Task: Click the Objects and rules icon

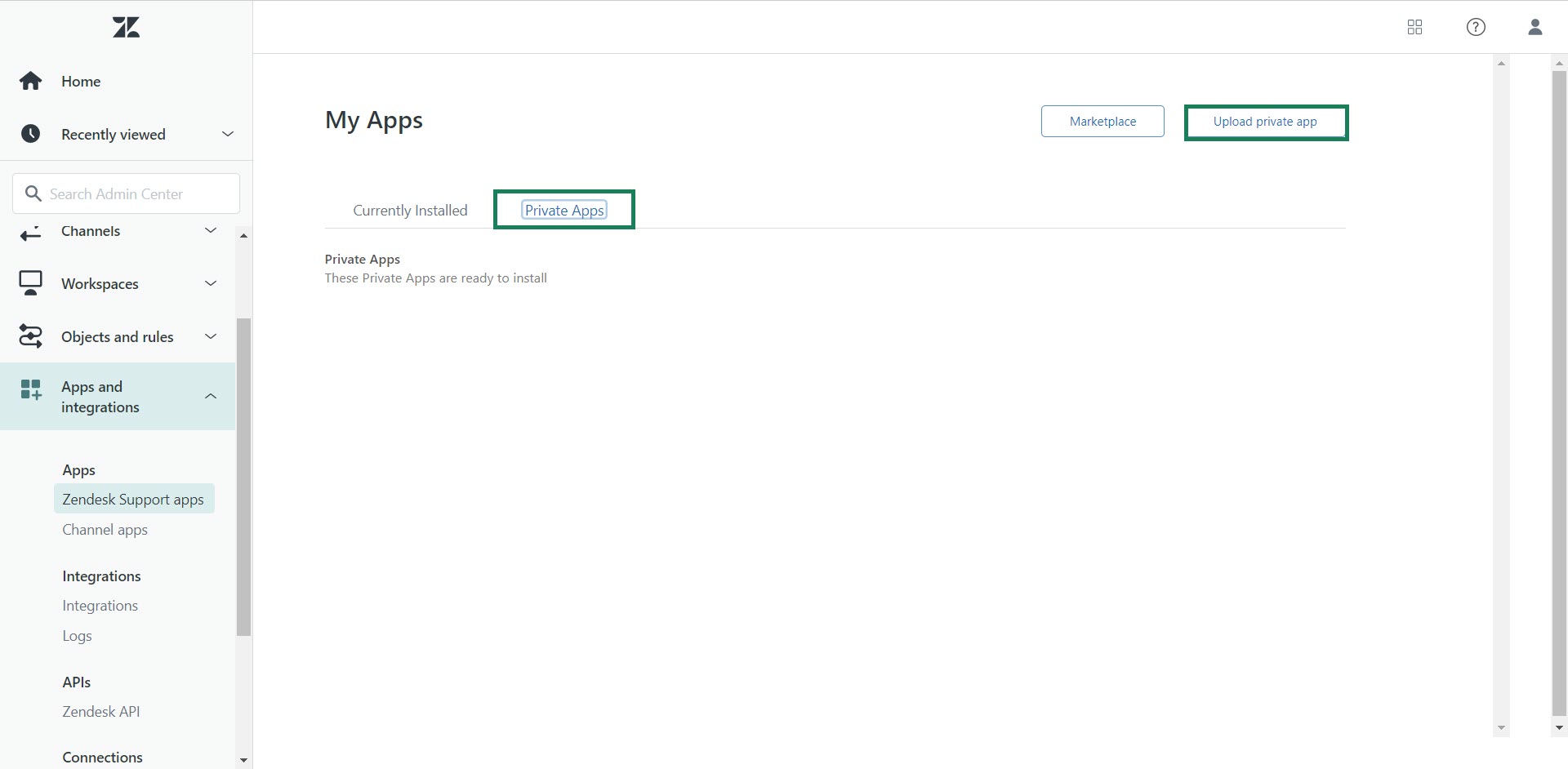Action: [31, 336]
